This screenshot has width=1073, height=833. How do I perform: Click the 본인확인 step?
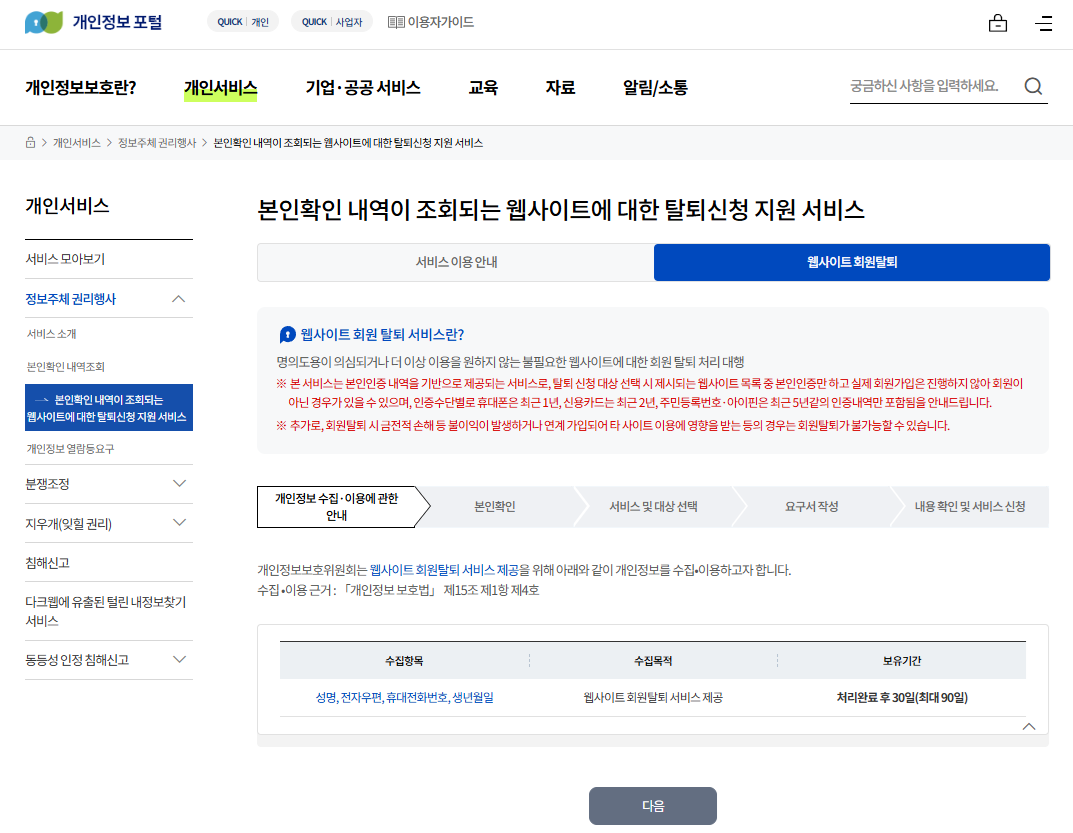point(495,507)
